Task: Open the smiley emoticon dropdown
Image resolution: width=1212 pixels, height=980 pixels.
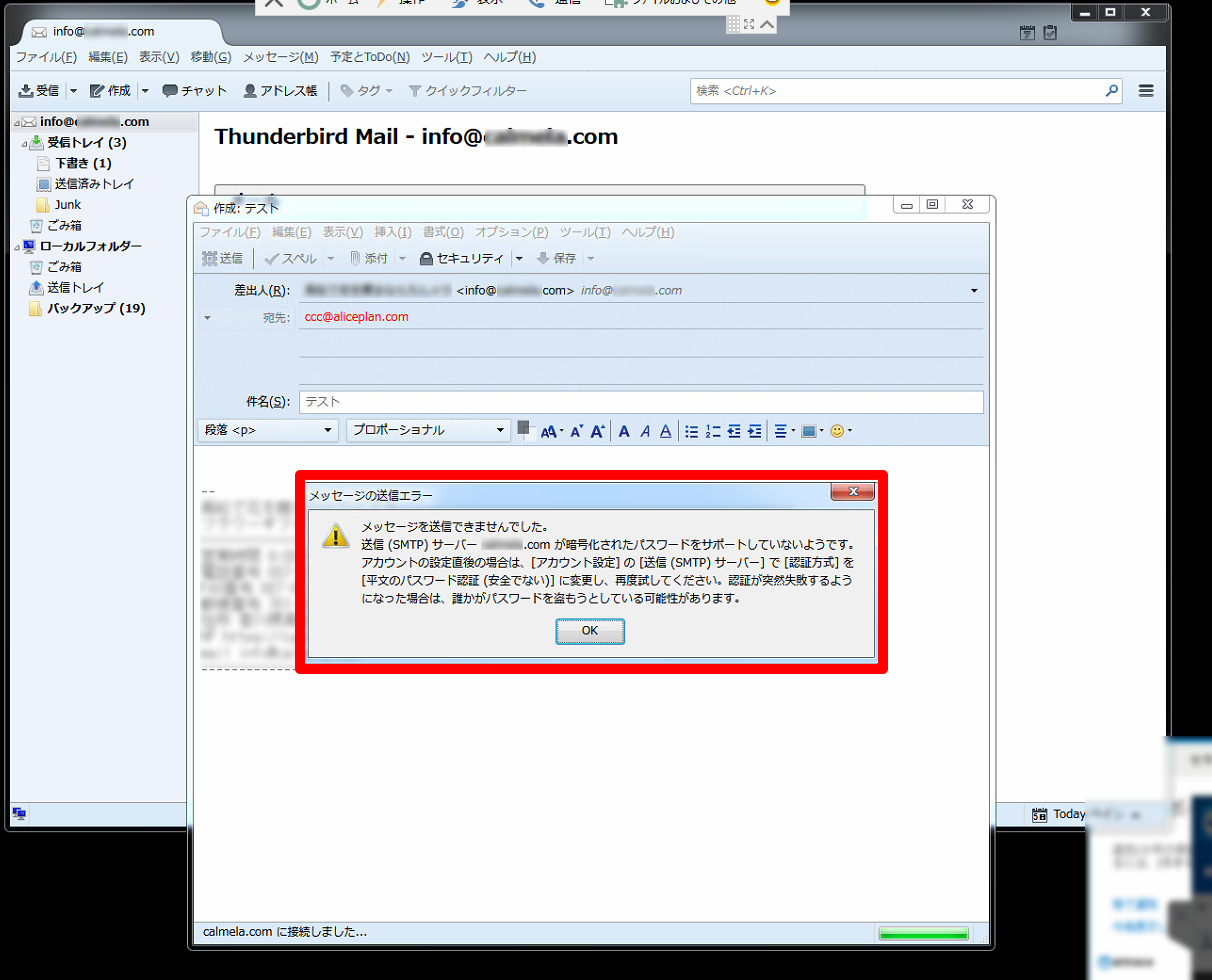Action: click(841, 431)
